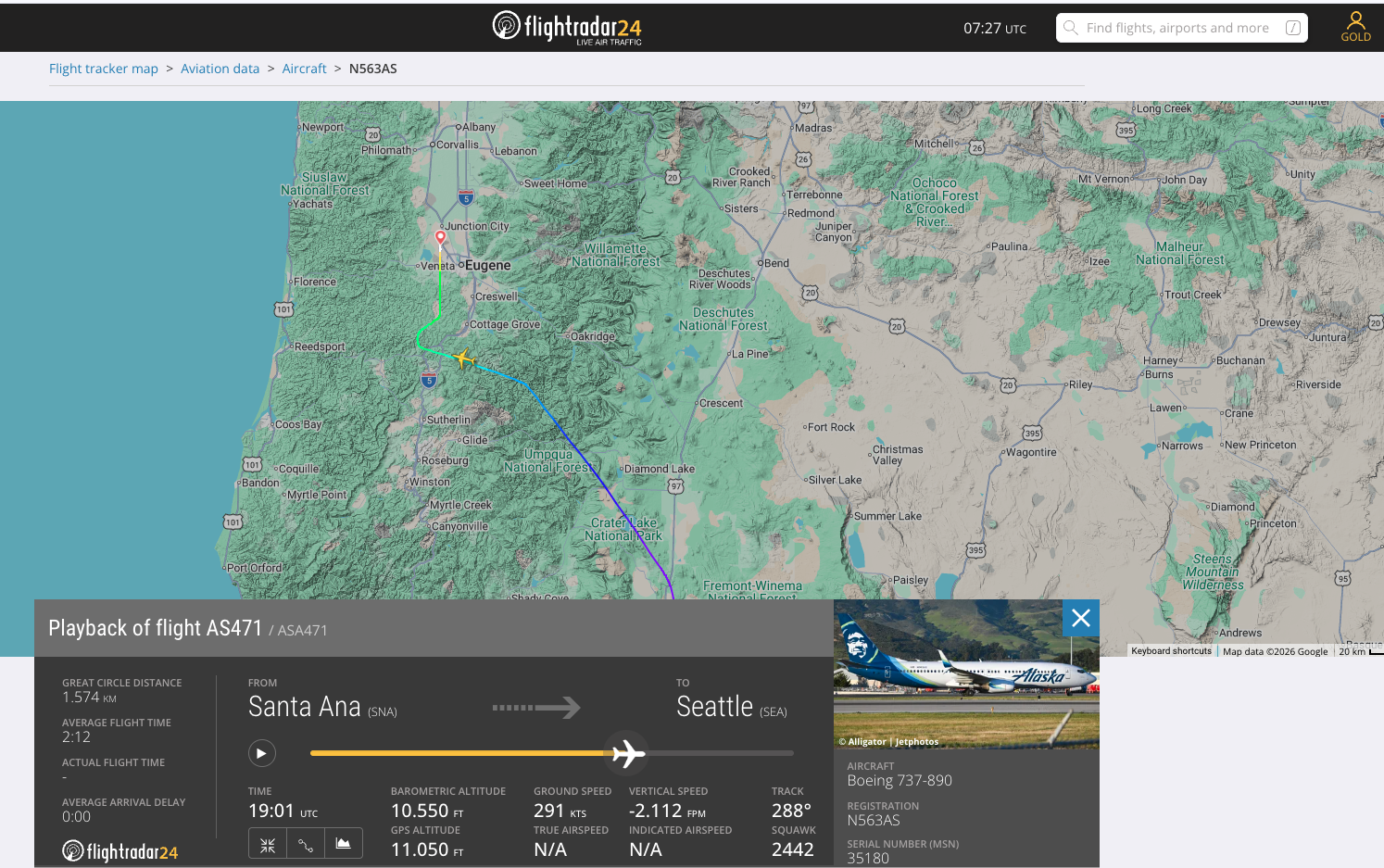Focus the Find flights search field
This screenshot has height=868, width=1384.
[x=1181, y=28]
